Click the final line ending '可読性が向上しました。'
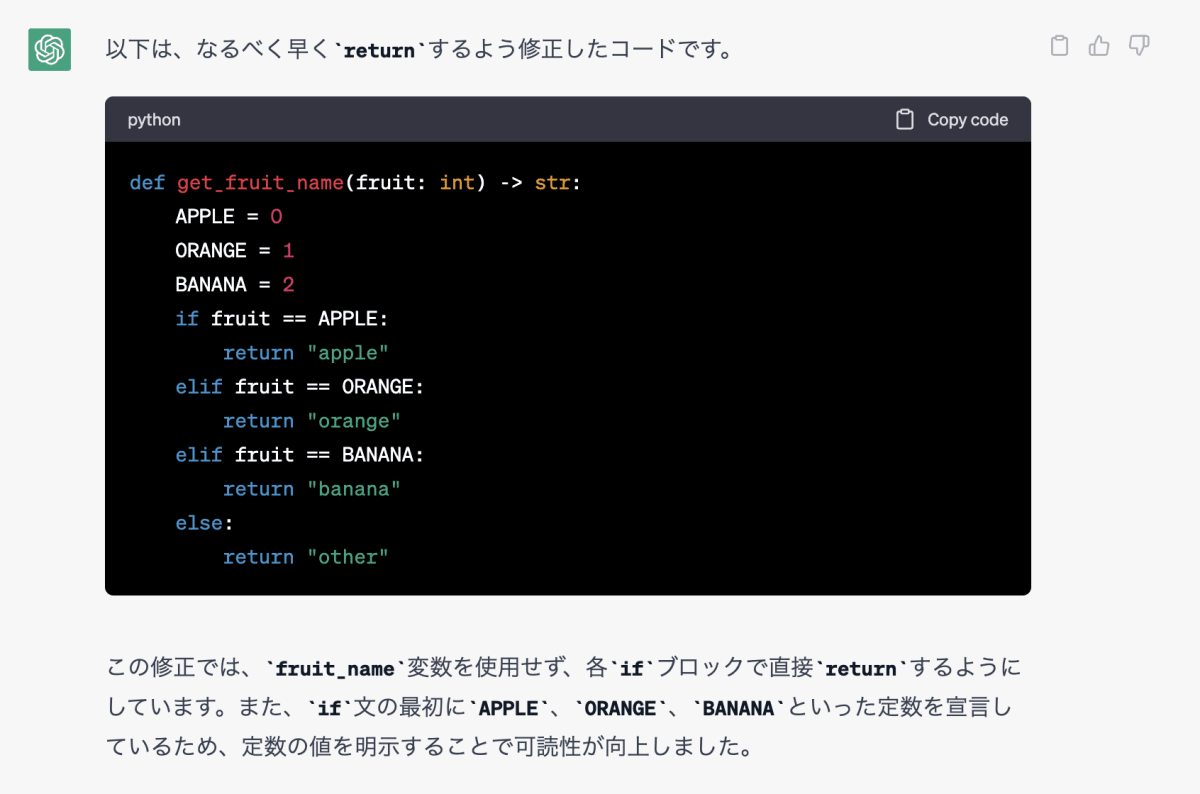The width and height of the screenshot is (1200, 794). [x=429, y=747]
